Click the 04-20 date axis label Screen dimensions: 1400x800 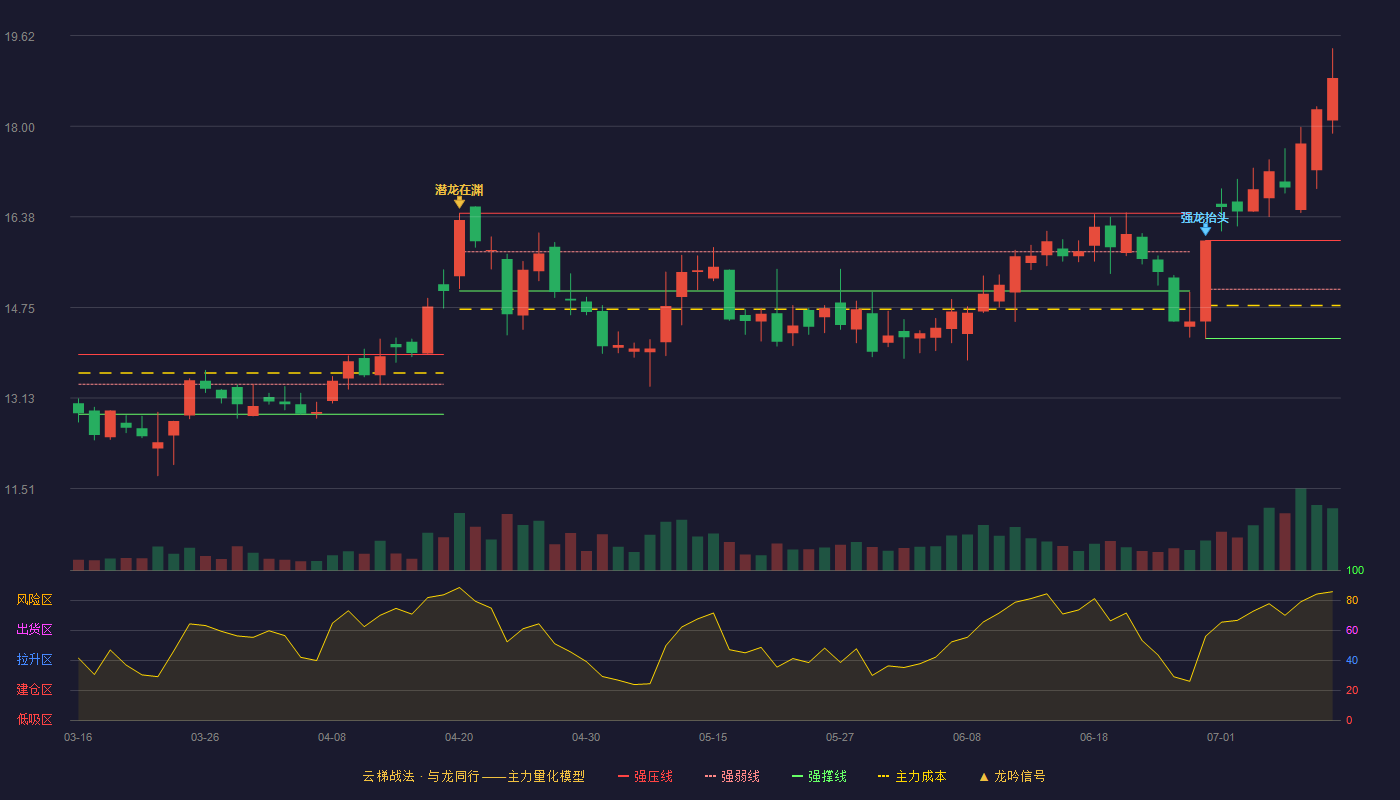(x=459, y=737)
